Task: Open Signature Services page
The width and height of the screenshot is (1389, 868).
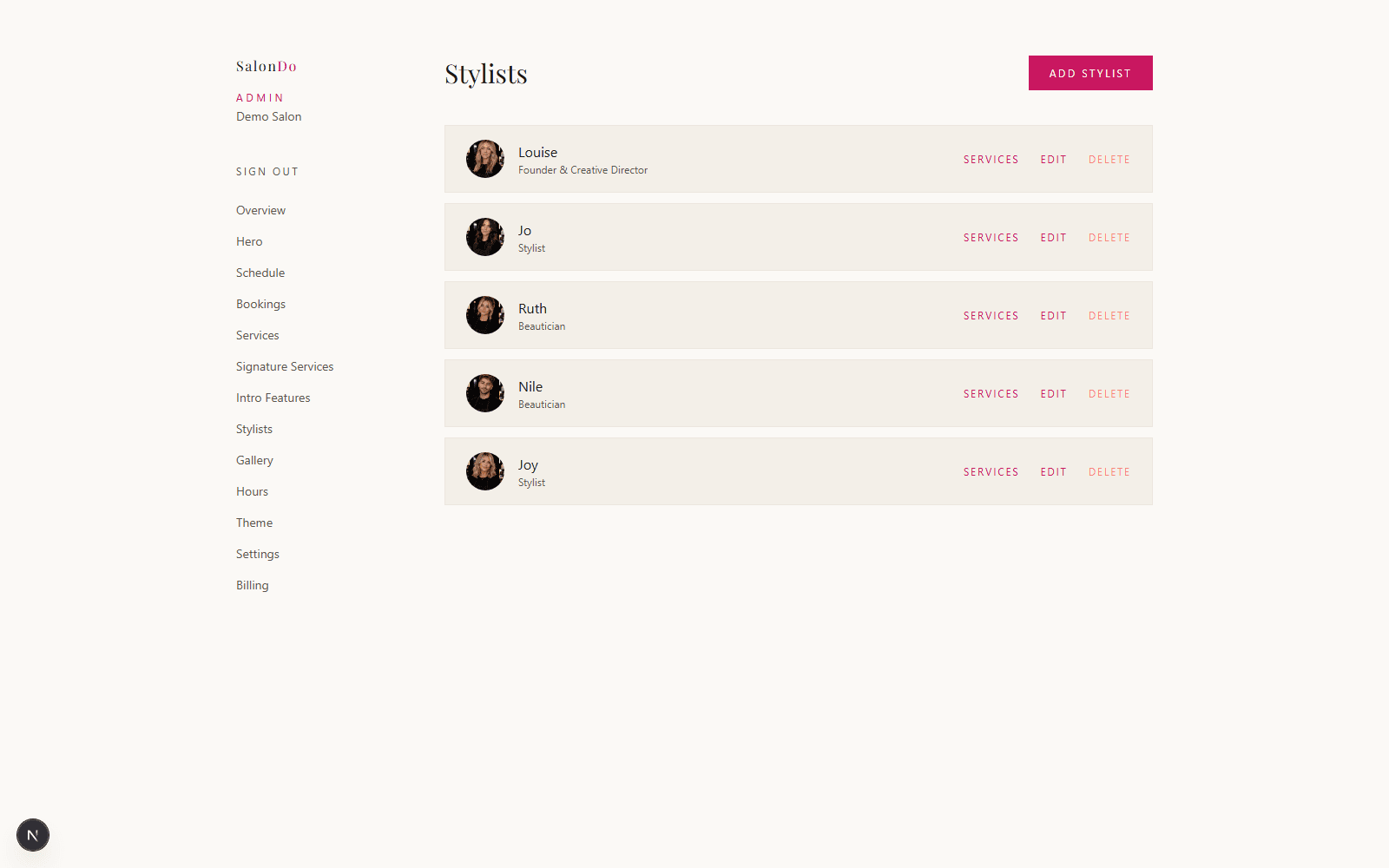Action: 285,366
